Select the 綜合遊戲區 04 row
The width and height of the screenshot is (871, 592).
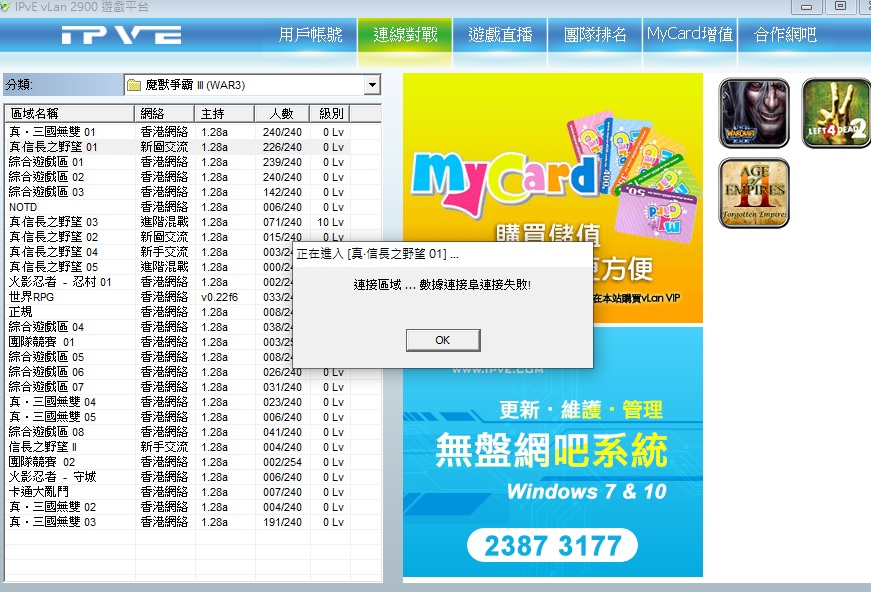[150, 327]
